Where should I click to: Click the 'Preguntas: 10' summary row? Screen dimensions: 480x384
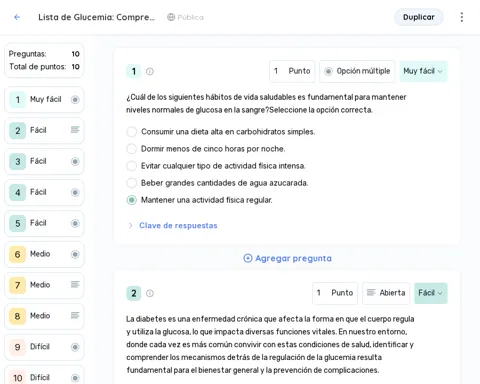tap(44, 54)
